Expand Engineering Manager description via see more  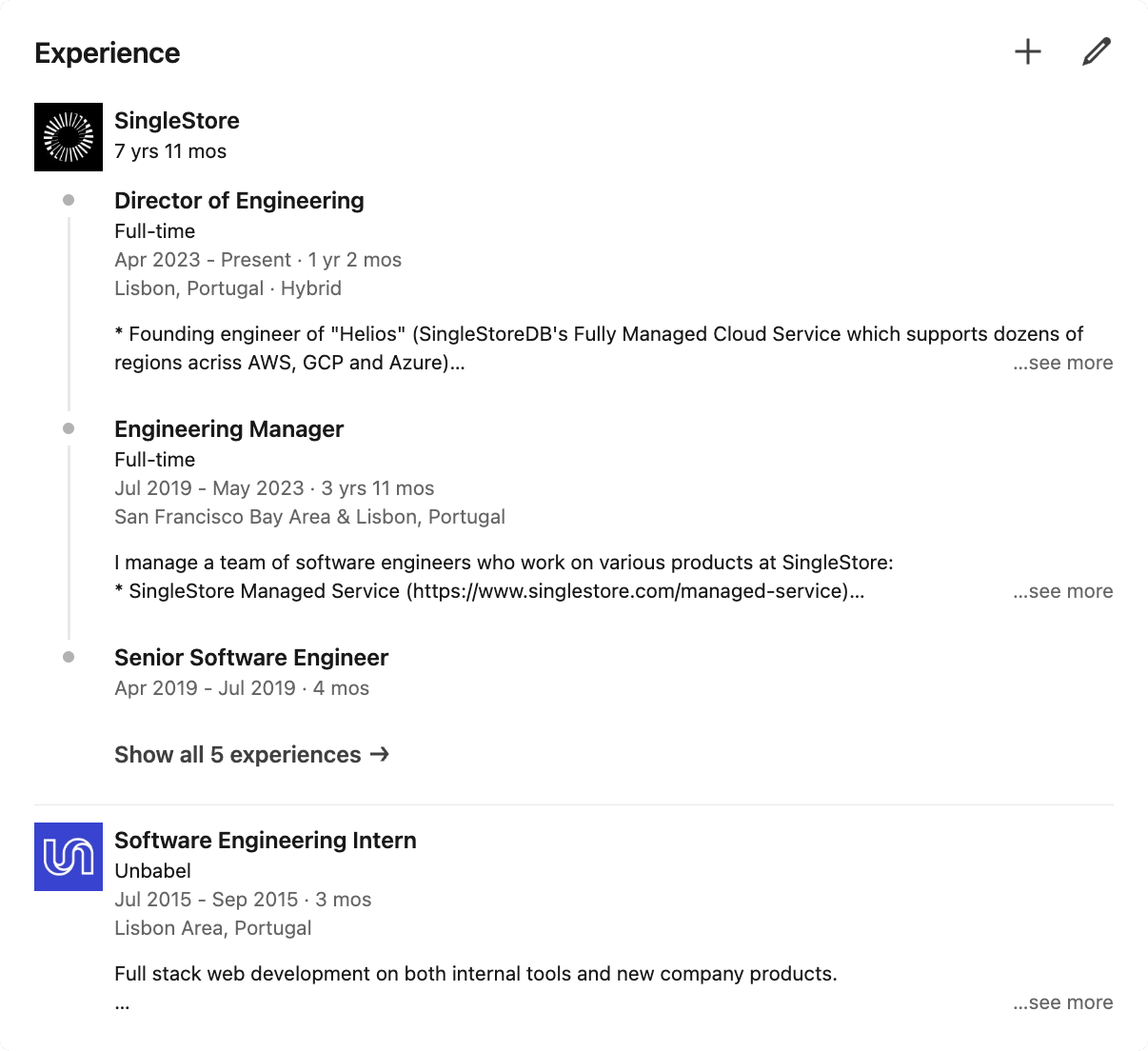1062,591
